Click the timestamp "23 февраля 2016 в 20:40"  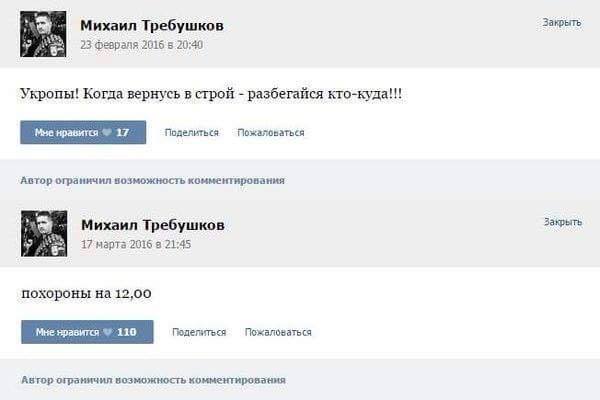point(141,44)
